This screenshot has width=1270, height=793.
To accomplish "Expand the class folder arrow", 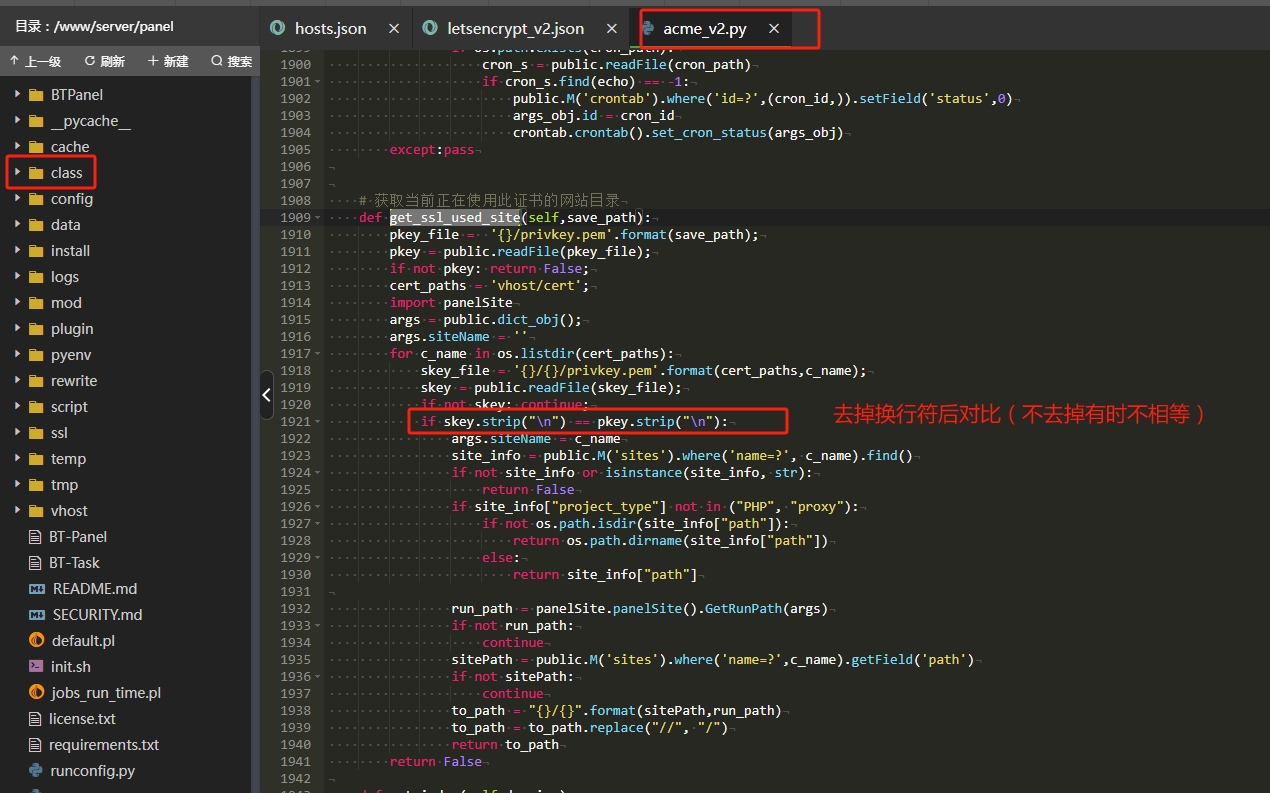I will pyautogui.click(x=17, y=173).
